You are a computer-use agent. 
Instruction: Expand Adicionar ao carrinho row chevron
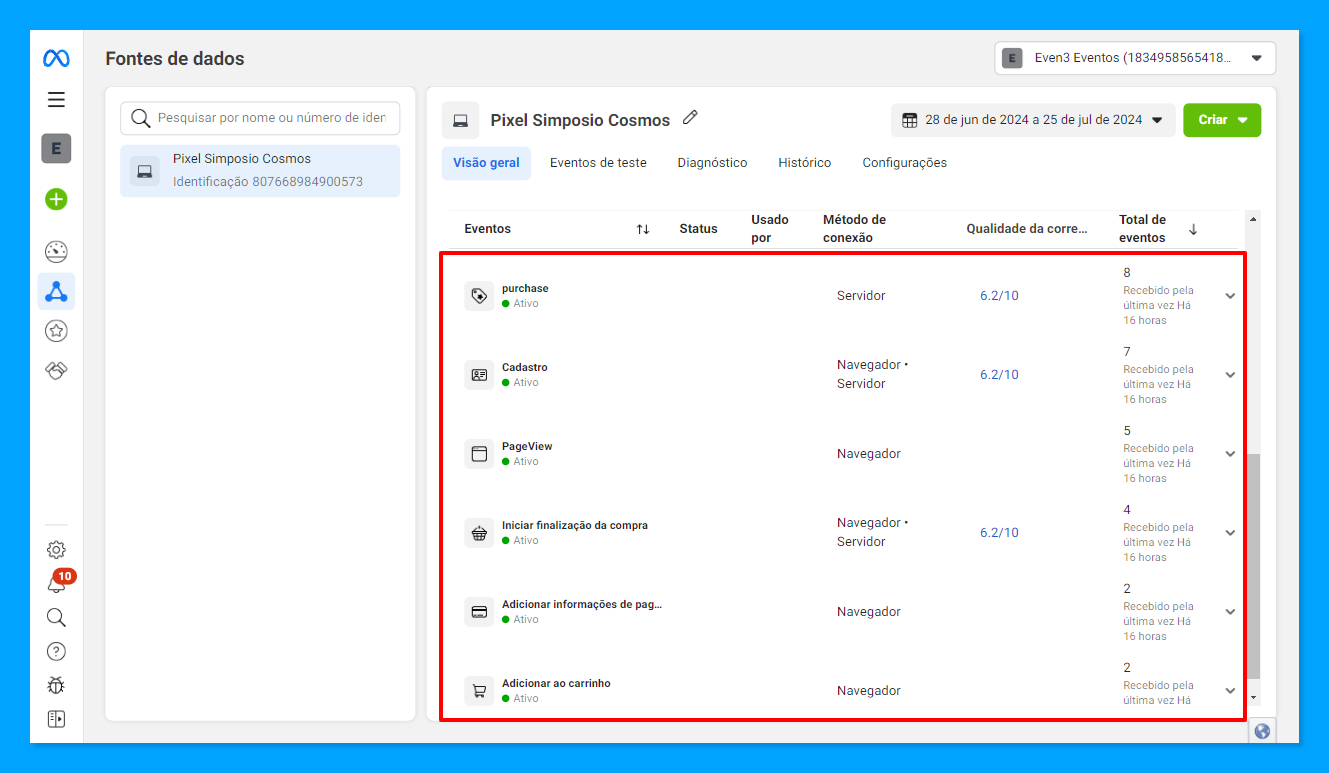[1230, 691]
